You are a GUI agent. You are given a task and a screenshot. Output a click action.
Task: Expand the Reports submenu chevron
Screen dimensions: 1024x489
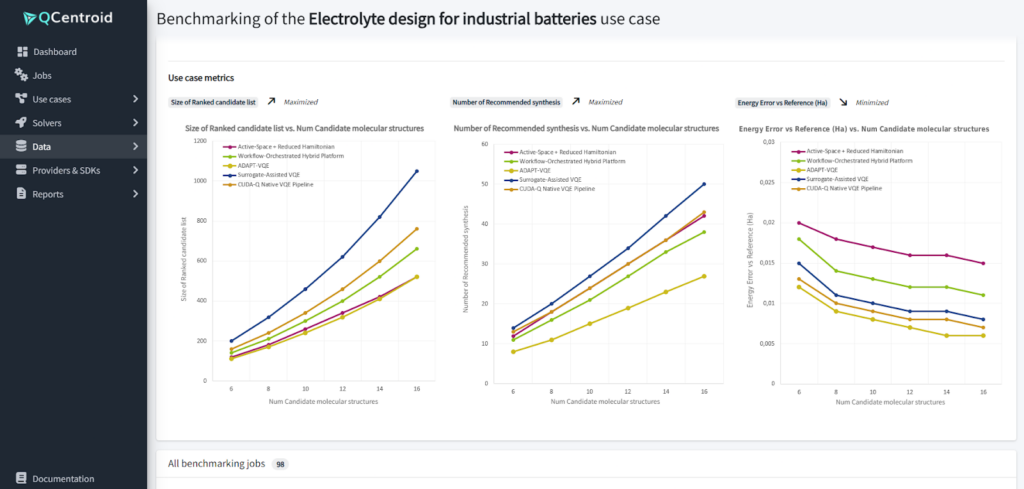point(135,194)
